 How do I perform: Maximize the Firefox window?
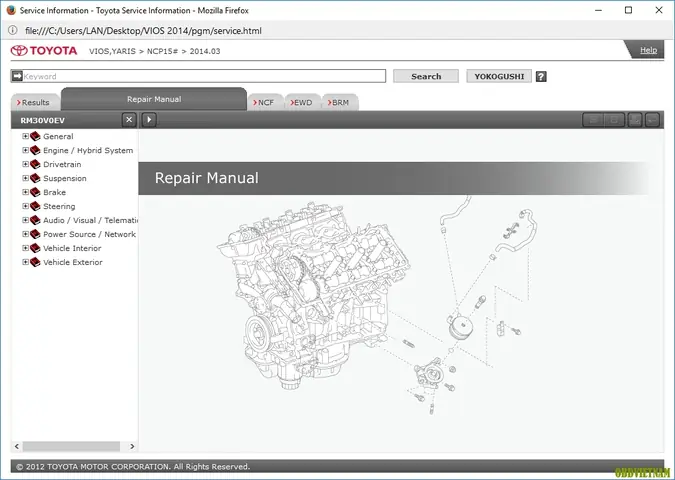629,10
